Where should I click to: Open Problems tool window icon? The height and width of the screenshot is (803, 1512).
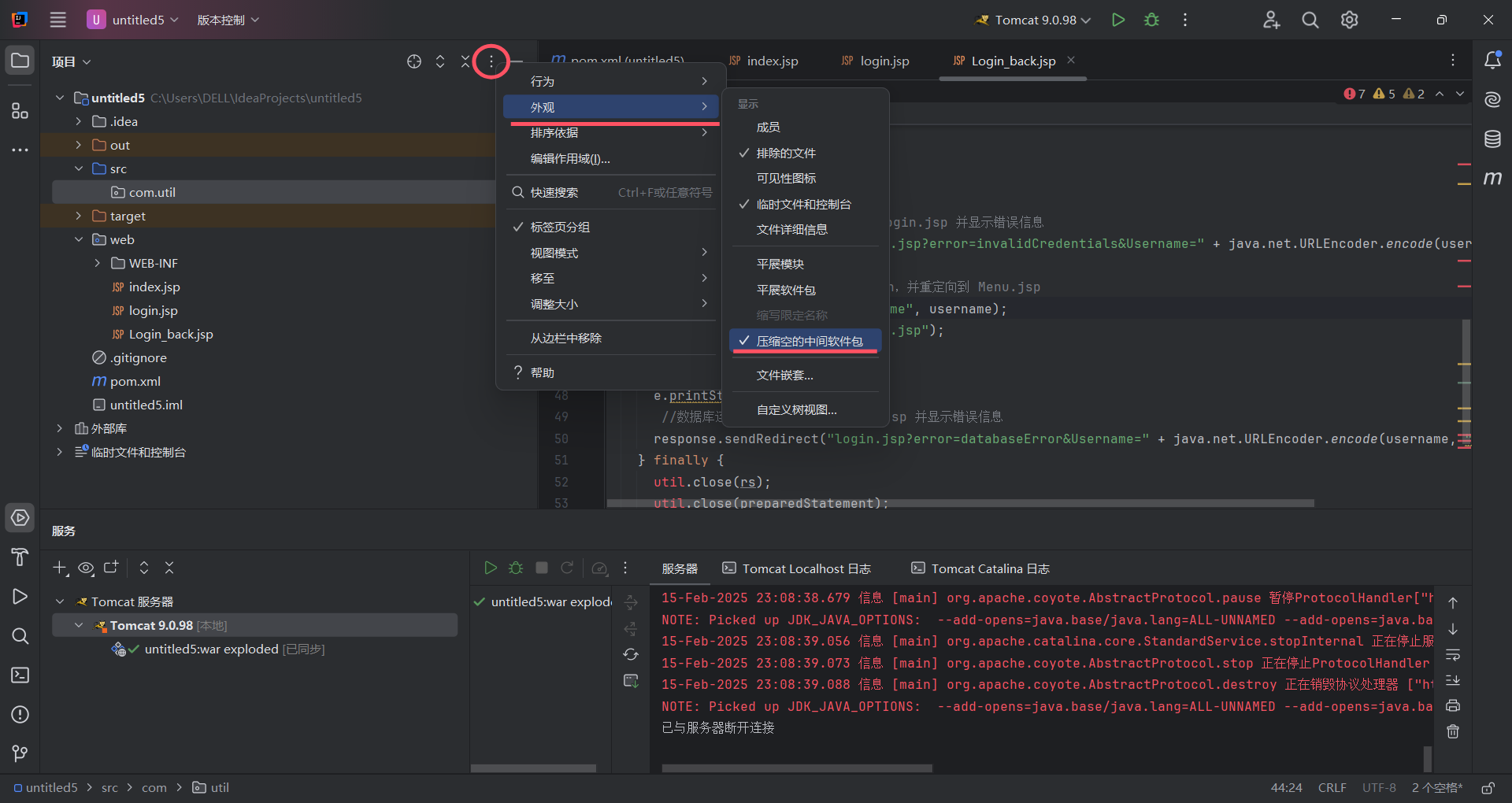[20, 715]
